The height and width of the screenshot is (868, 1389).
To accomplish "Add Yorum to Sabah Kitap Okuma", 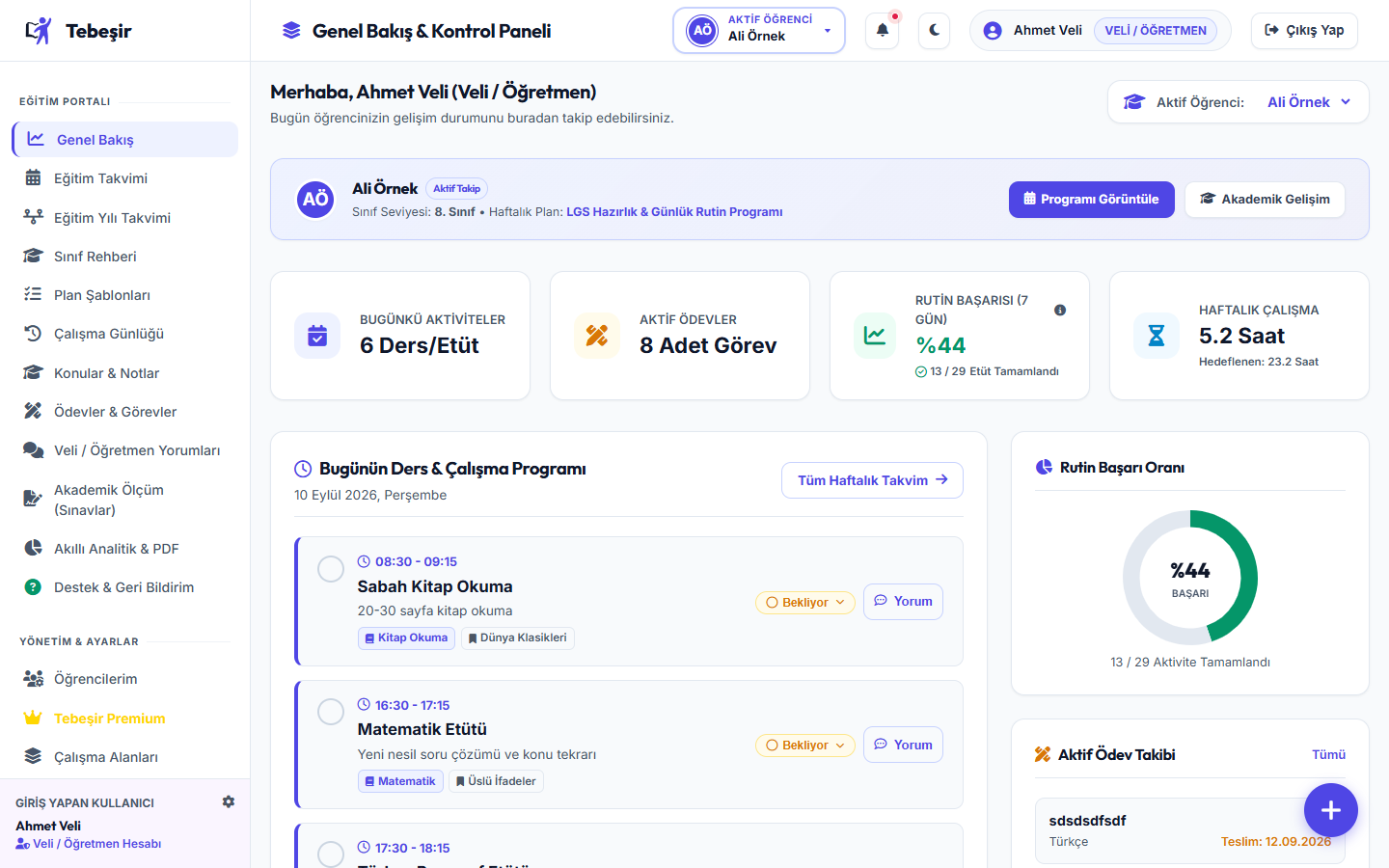I will click(903, 602).
